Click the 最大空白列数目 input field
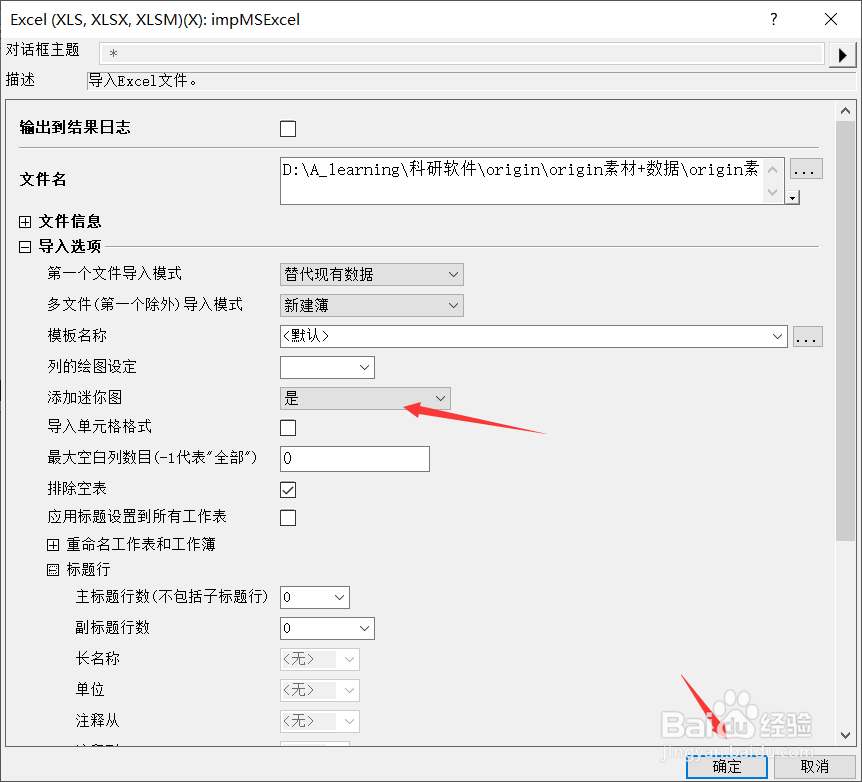 point(355,459)
